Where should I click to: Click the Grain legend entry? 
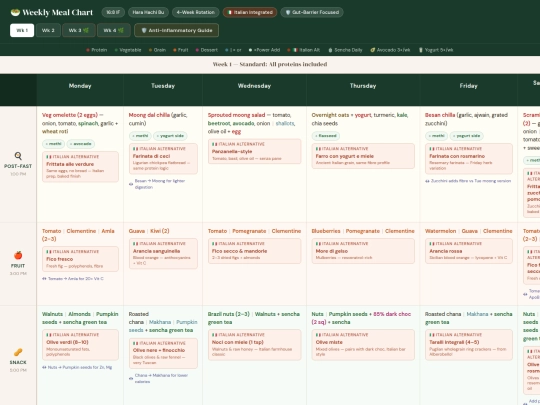(157, 50)
